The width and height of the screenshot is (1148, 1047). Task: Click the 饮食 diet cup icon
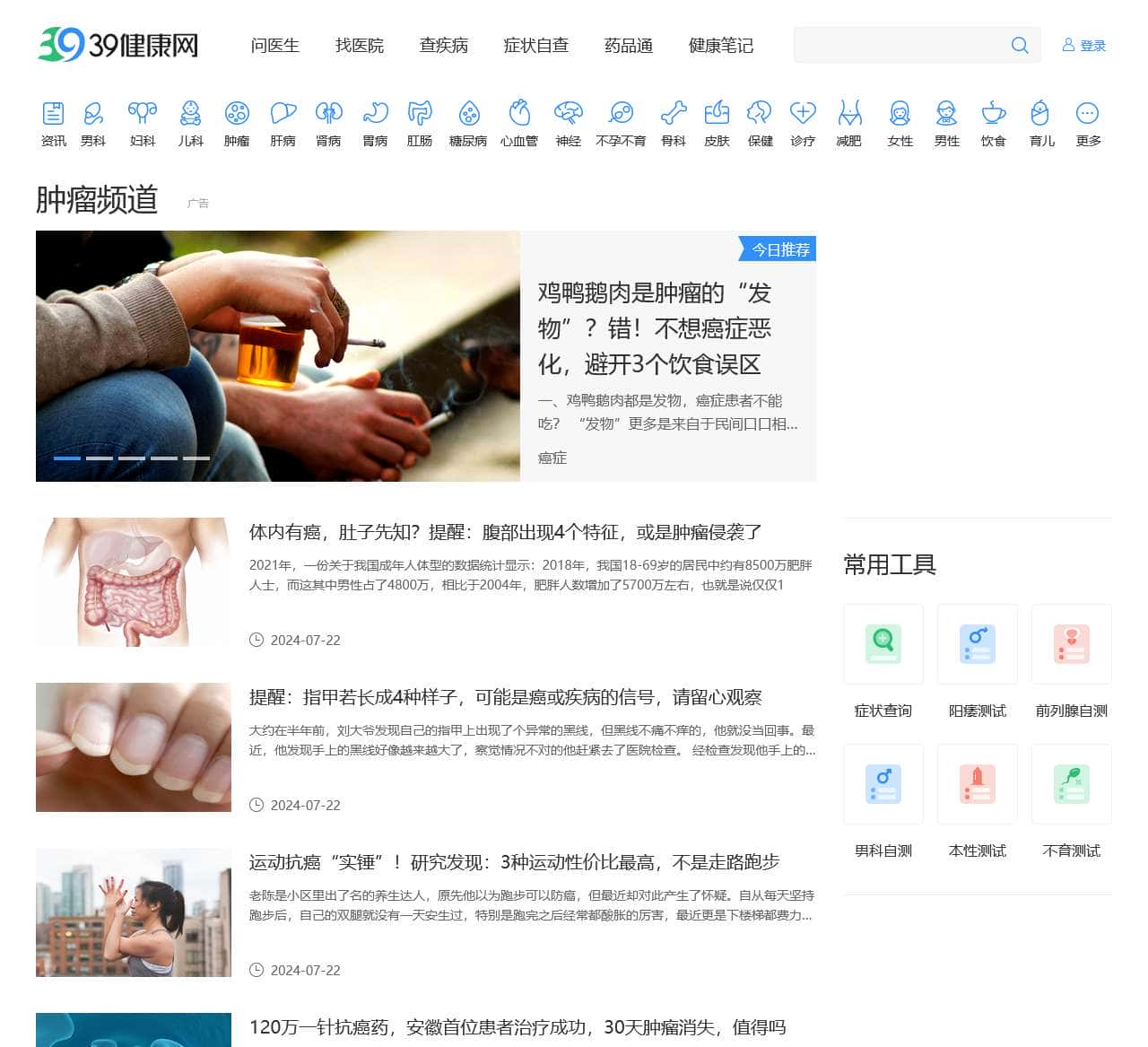click(994, 113)
